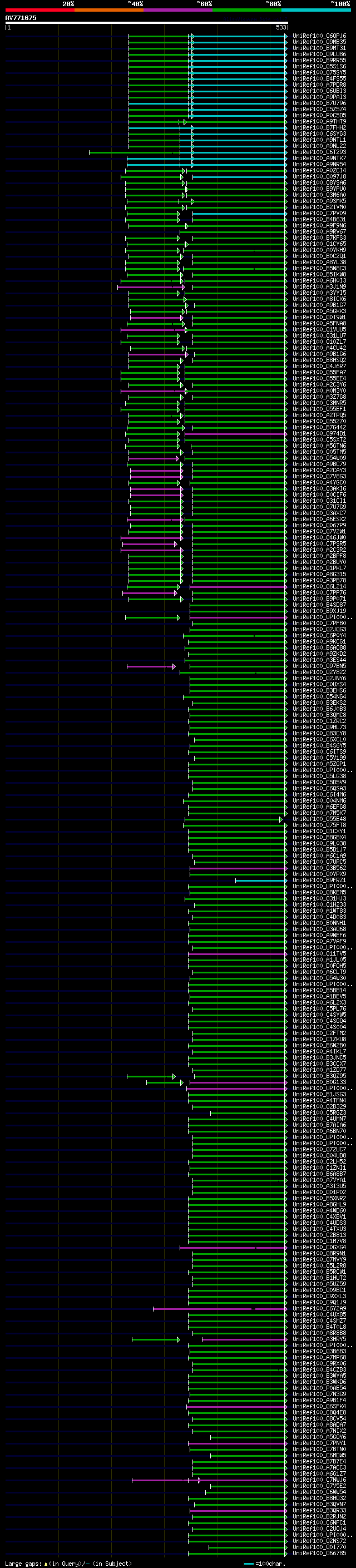This screenshot has height=1568, width=356.
Task: Open hit UniRef100_B9RR55
Action: [x=319, y=60]
